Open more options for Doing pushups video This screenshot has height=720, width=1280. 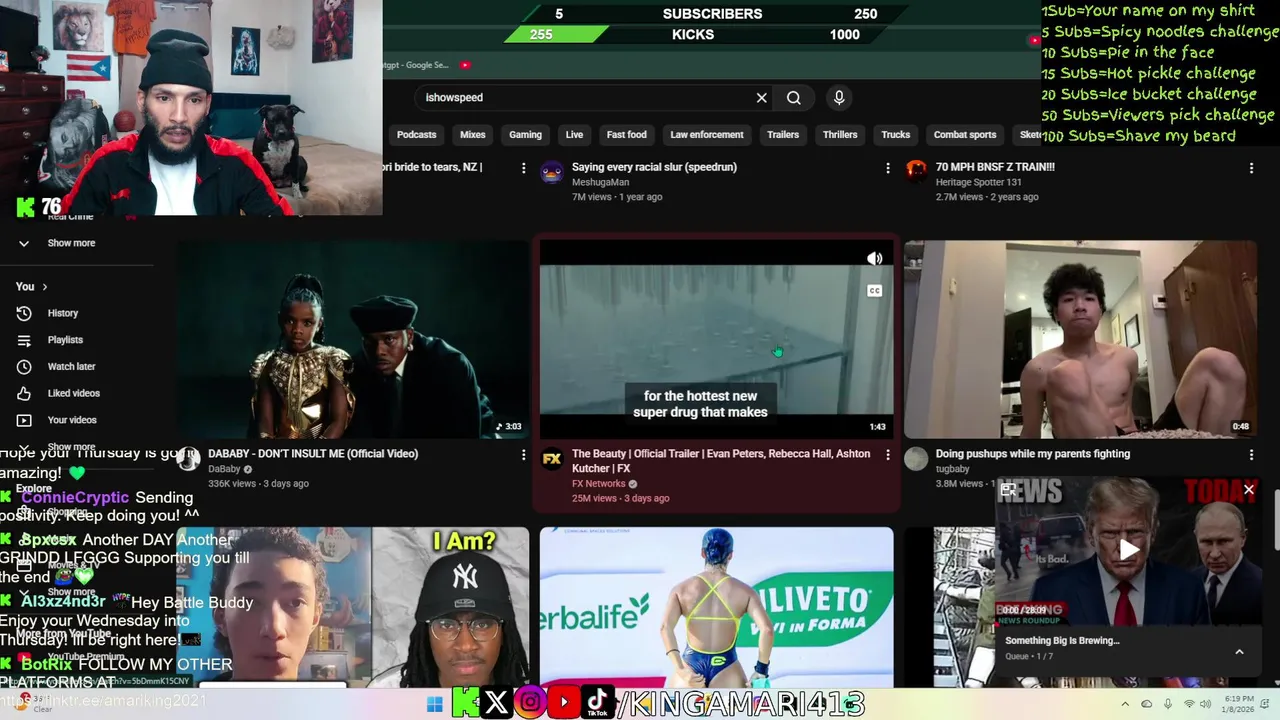(1251, 455)
